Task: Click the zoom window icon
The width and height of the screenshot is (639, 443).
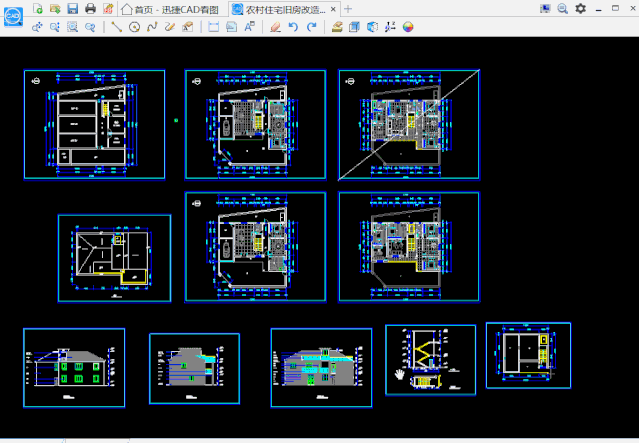Action: pos(73,27)
